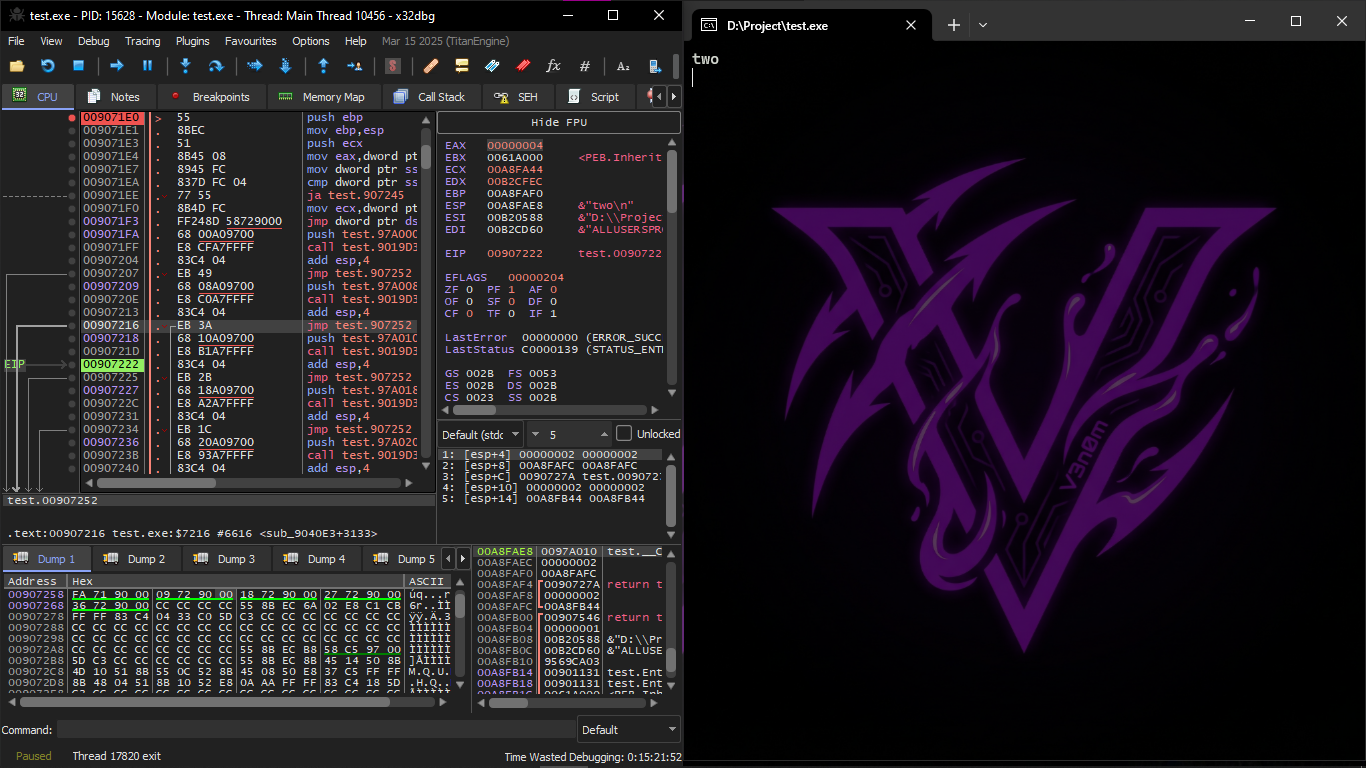Screen dimensions: 1366x768
Task: Open the command type Default dropdown
Action: pos(628,730)
